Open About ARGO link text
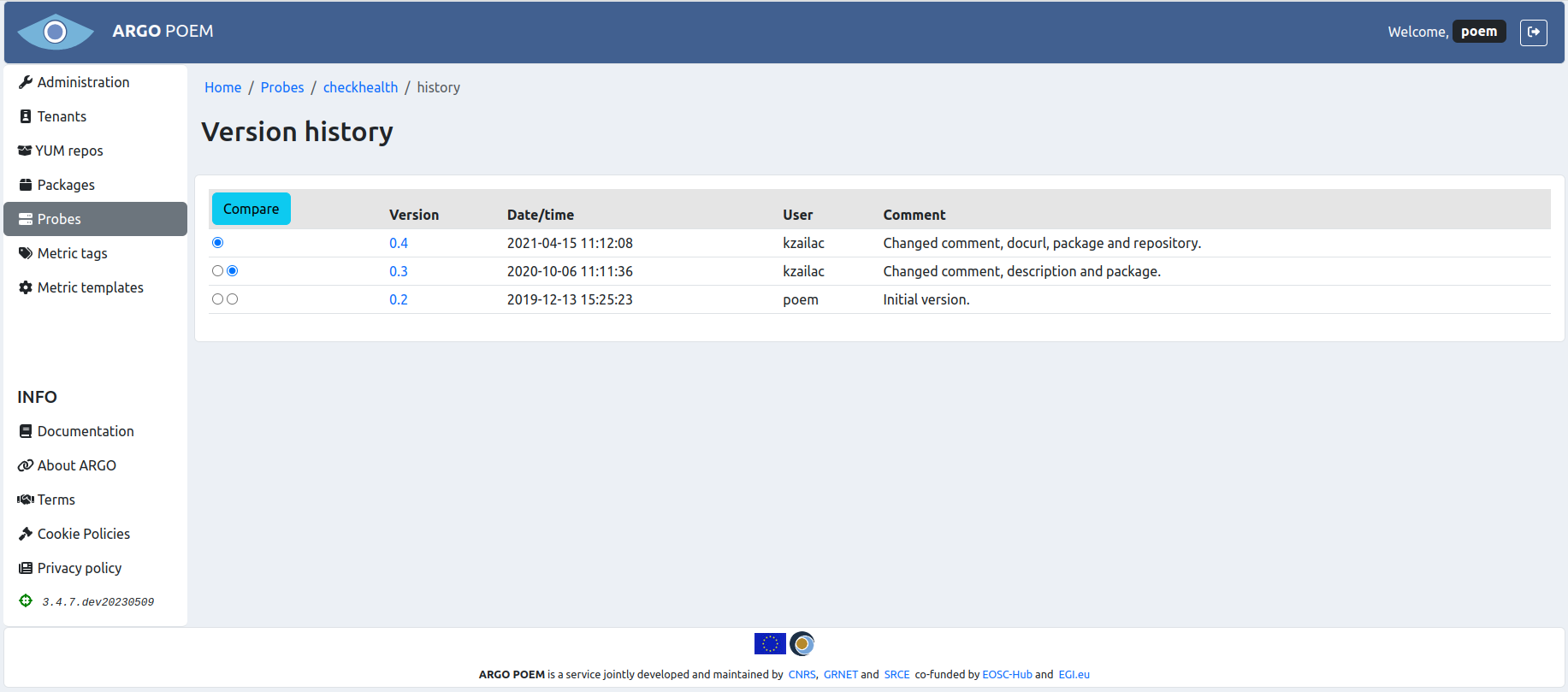This screenshot has width=1568, height=692. [x=77, y=465]
